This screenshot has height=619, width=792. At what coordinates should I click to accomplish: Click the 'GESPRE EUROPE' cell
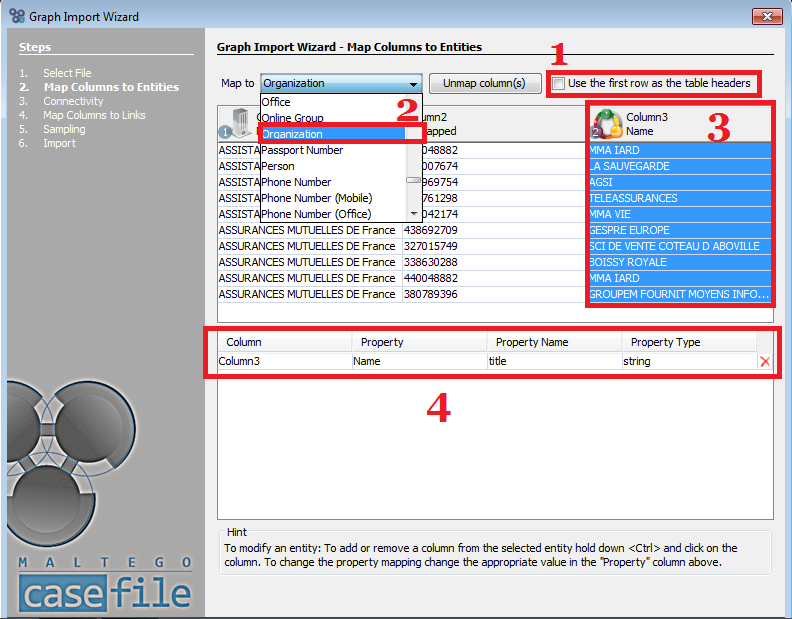coord(680,230)
